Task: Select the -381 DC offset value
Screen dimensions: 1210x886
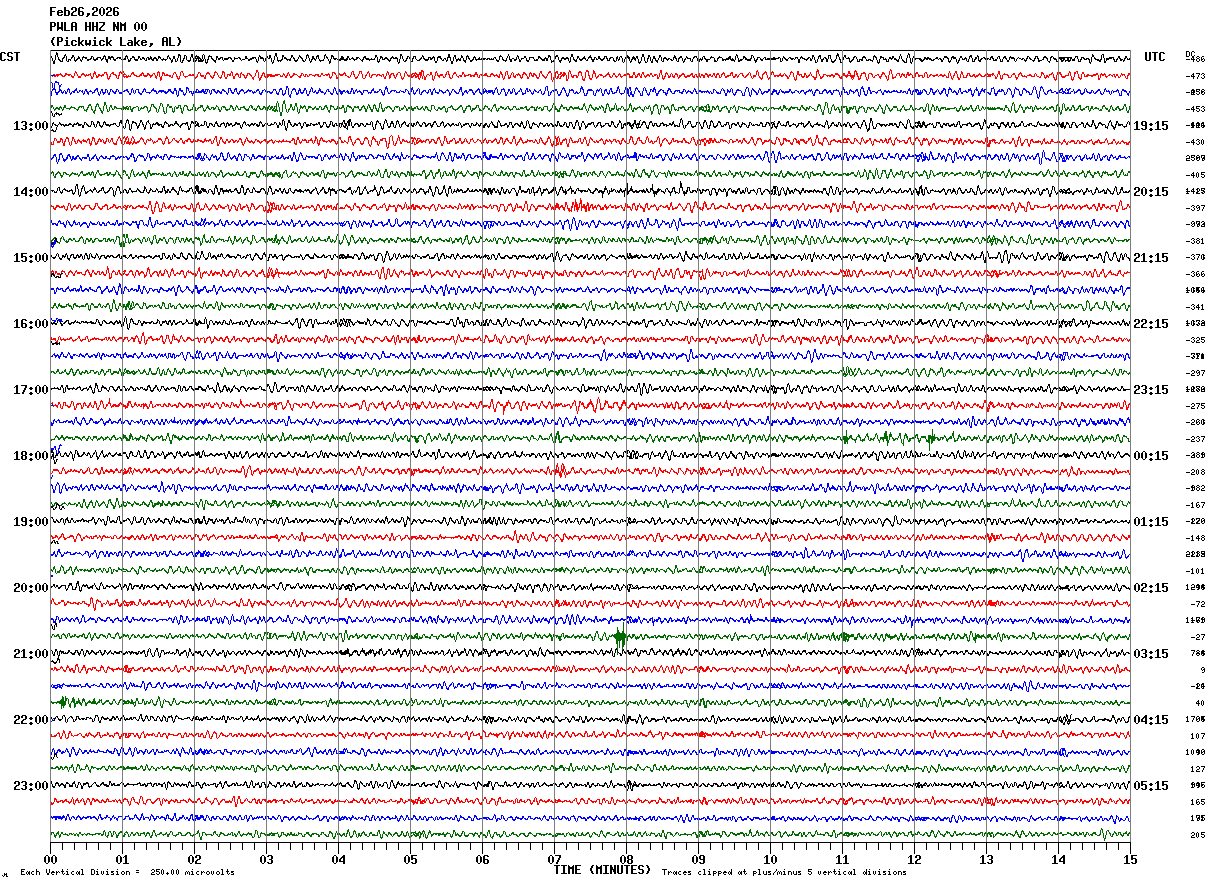Action: (1195, 241)
